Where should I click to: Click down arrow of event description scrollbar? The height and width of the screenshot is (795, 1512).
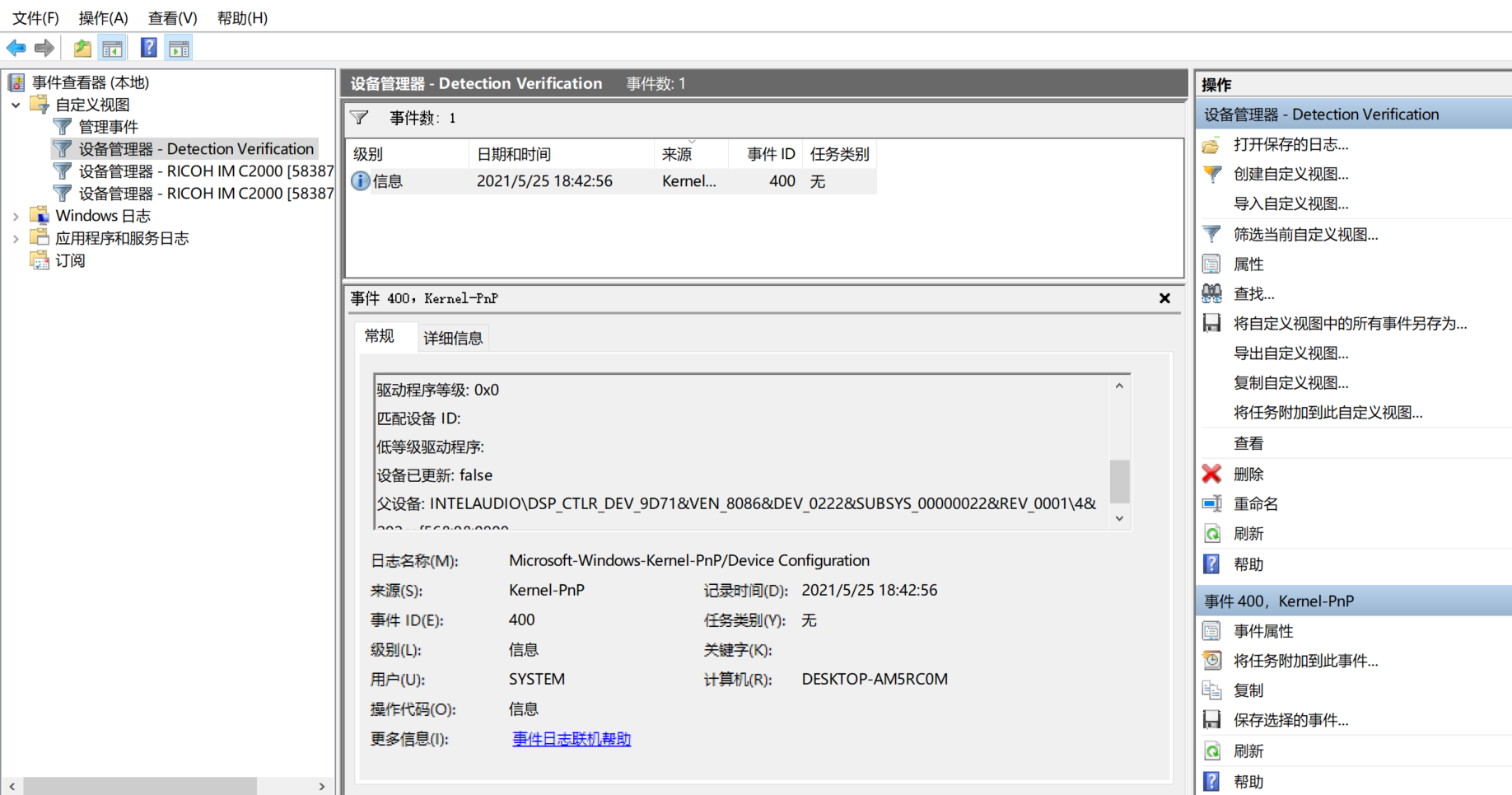[x=1119, y=518]
